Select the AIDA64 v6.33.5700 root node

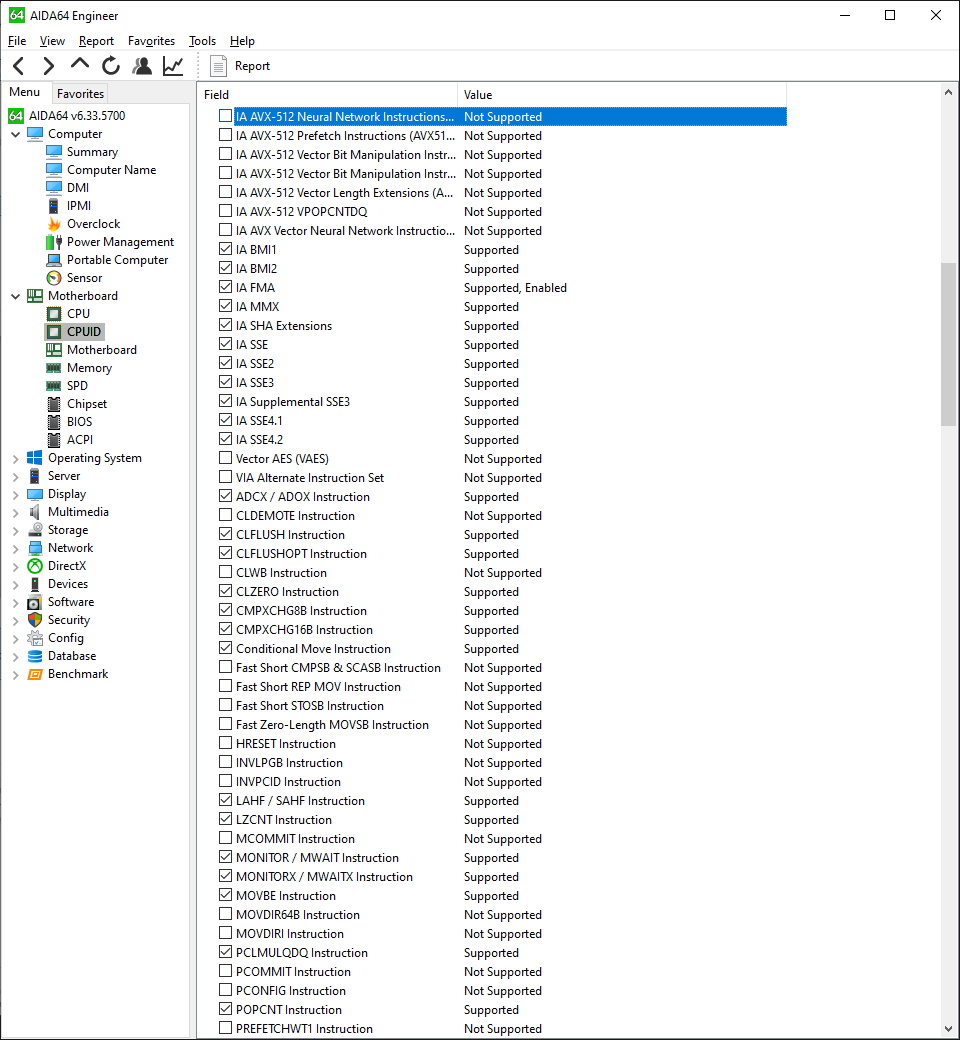click(77, 115)
